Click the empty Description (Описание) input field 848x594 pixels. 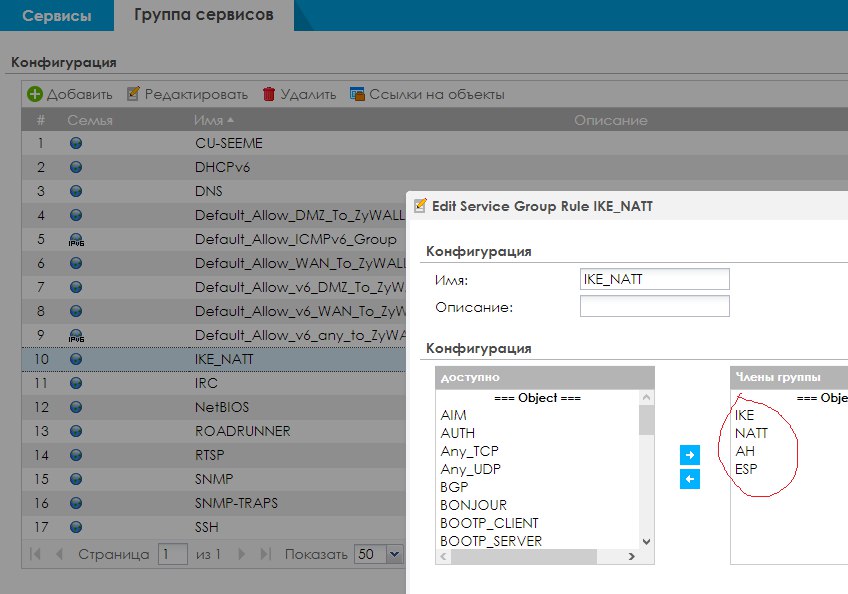pyautogui.click(x=654, y=306)
